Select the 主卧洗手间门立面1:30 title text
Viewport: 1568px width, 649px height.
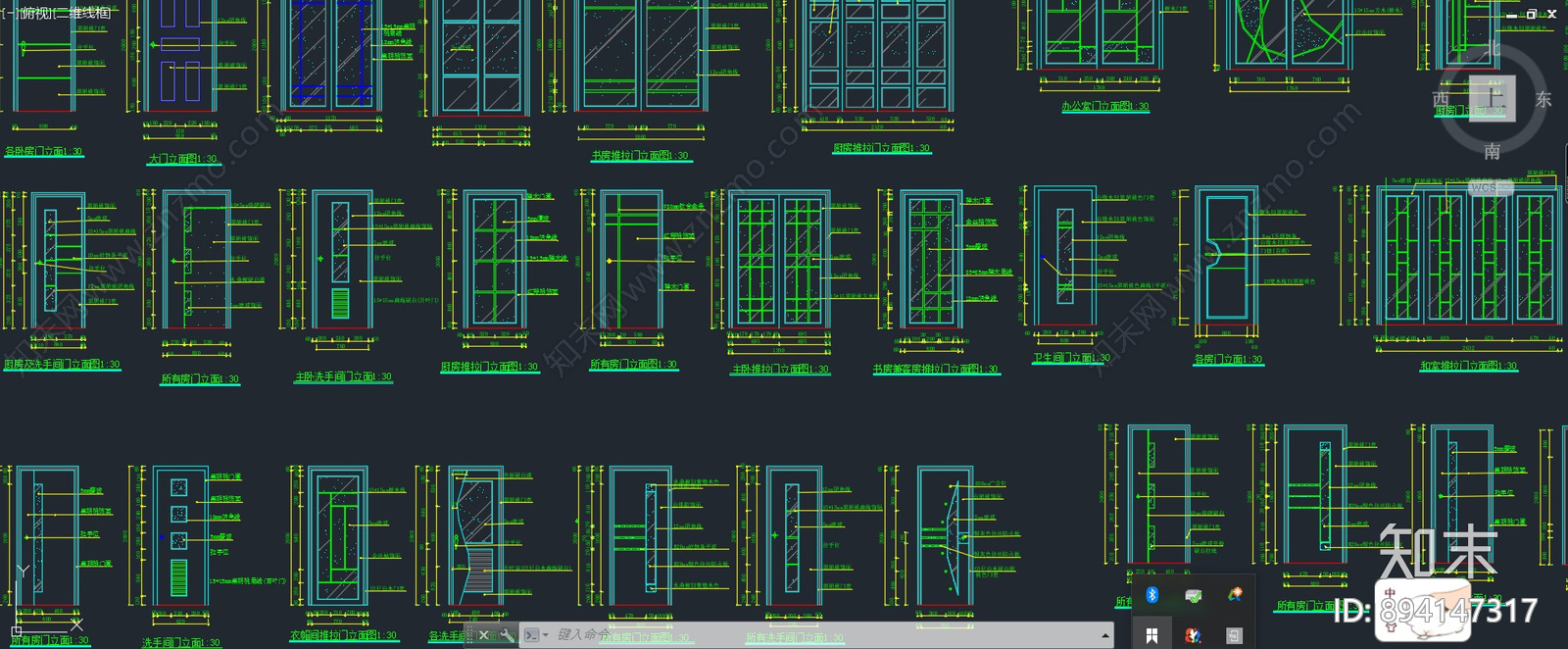343,376
